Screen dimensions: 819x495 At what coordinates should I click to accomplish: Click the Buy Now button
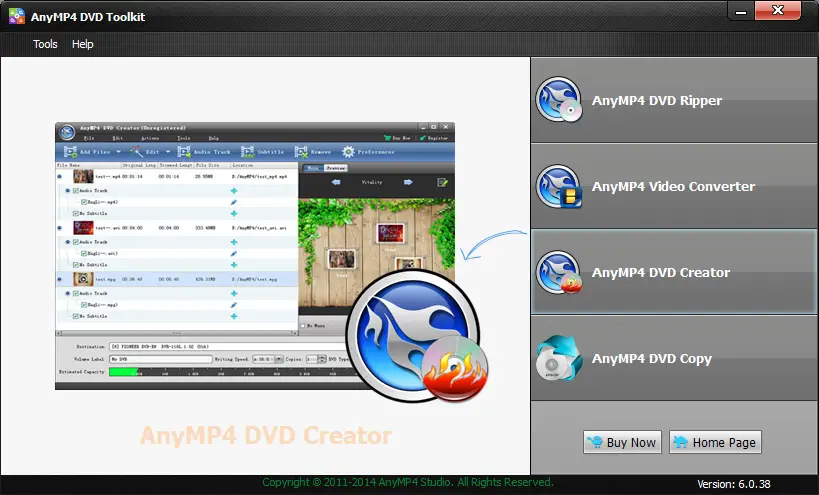(622, 442)
